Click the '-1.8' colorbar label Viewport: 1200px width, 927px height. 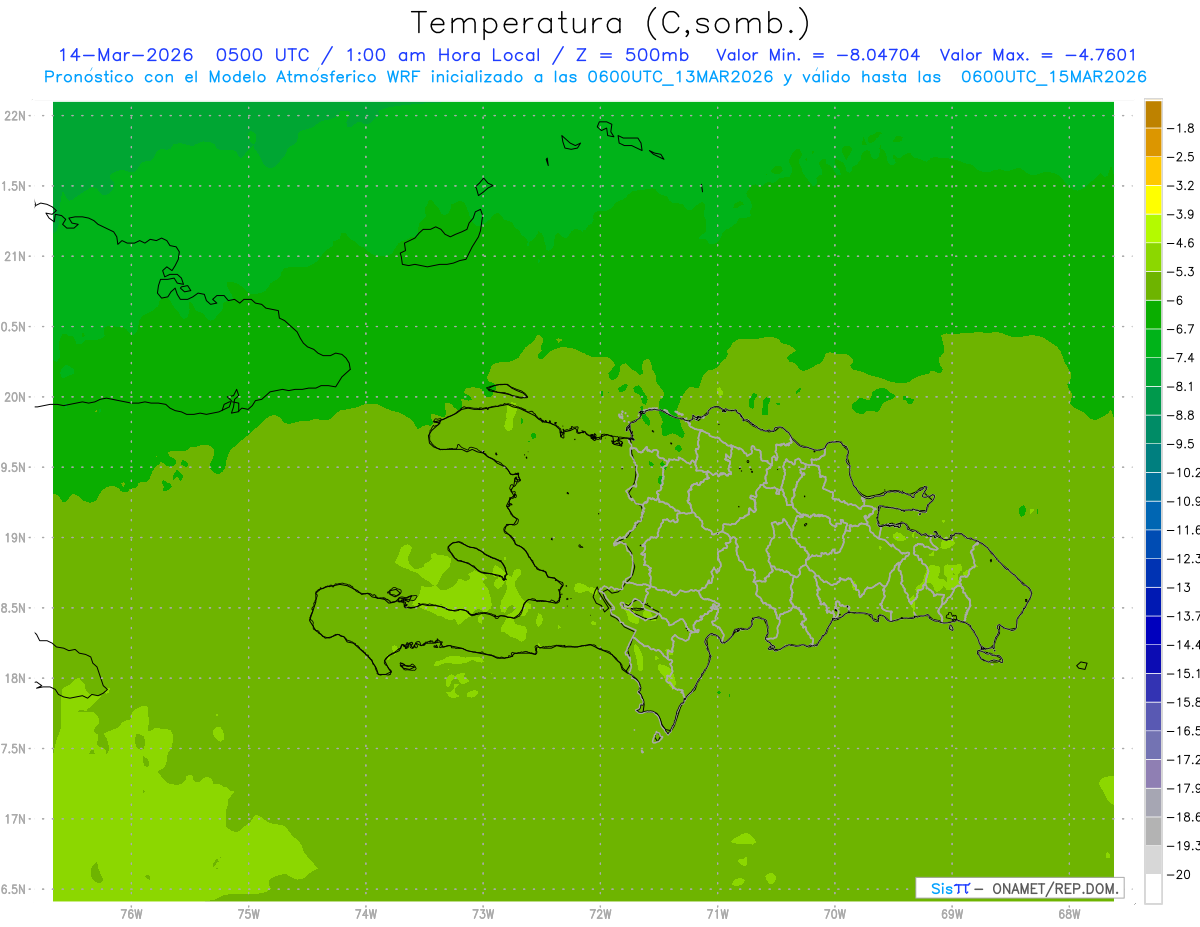(1182, 128)
